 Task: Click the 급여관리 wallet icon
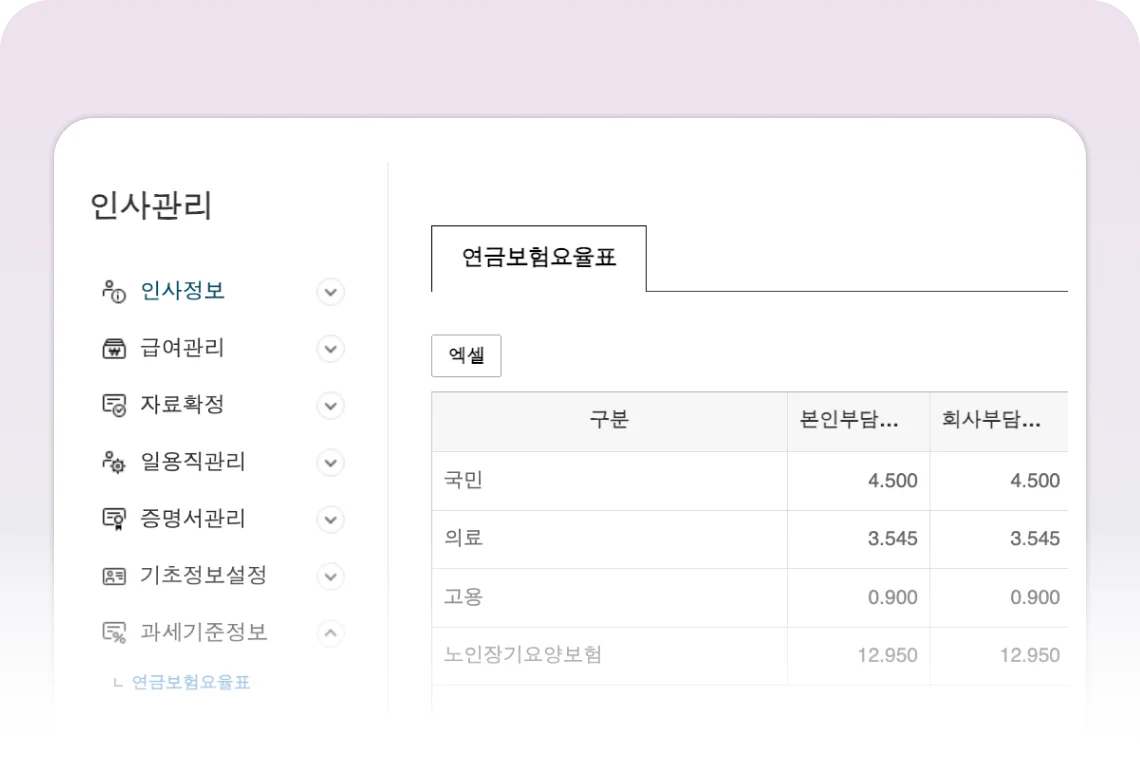pyautogui.click(x=113, y=349)
